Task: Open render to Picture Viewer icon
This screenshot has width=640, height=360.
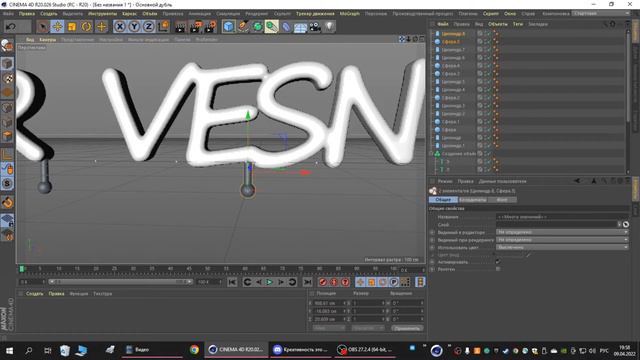Action: pyautogui.click(x=196, y=27)
